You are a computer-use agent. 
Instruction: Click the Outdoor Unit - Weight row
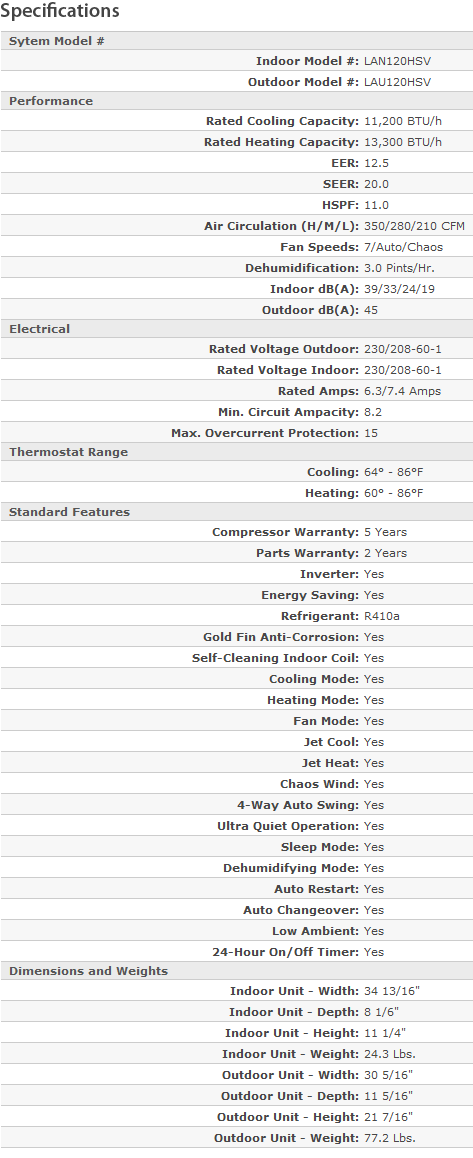(x=236, y=1138)
